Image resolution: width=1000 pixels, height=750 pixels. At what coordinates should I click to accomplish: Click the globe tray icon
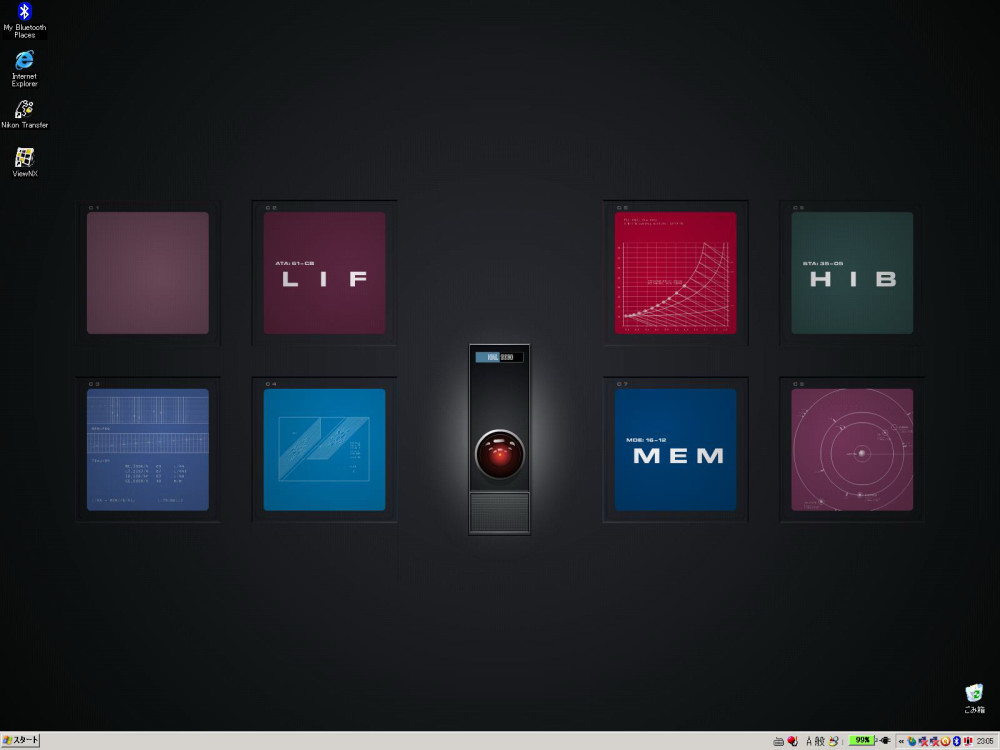pos(912,741)
